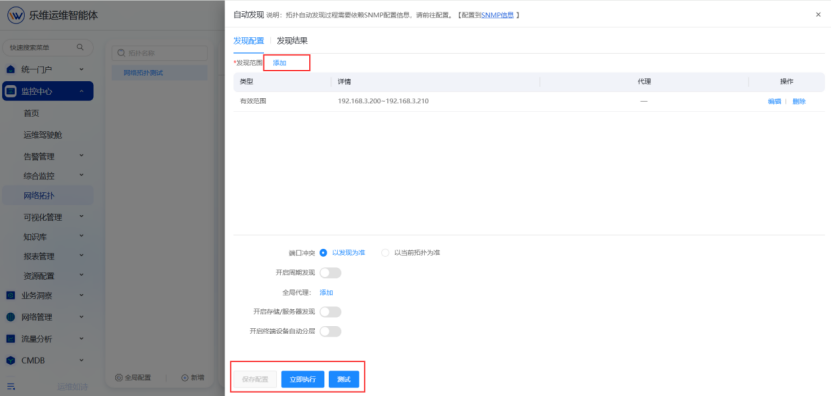Expand the 网络管理 menu chevron
The image size is (831, 397).
[x=82, y=317]
